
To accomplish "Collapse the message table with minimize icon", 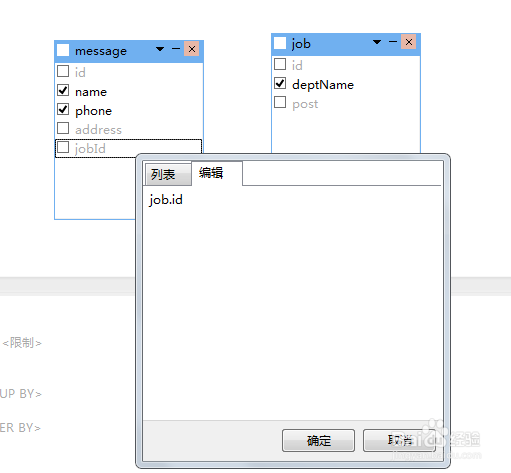I will click(x=176, y=49).
